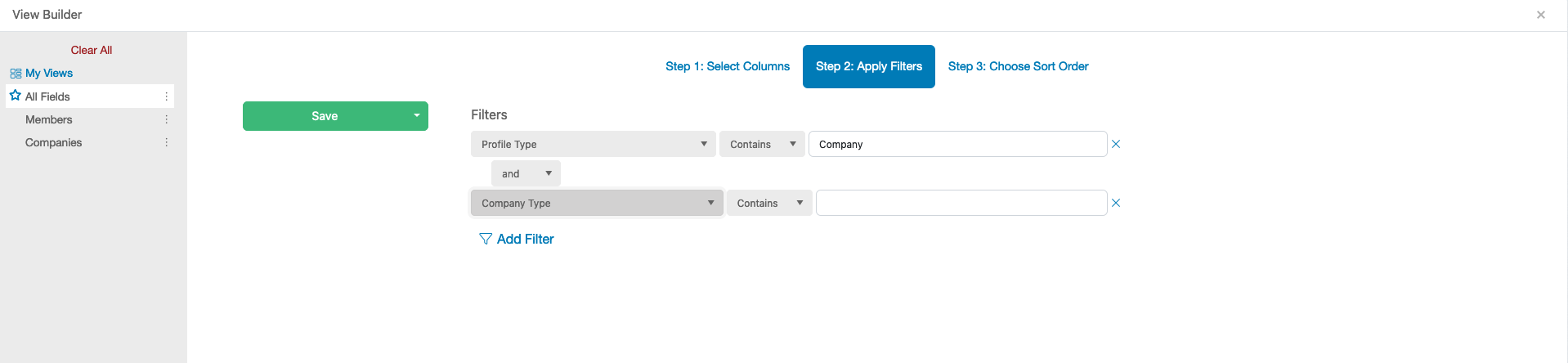
Task: Go to Step 3: Choose Sort Order
Action: click(x=1018, y=66)
